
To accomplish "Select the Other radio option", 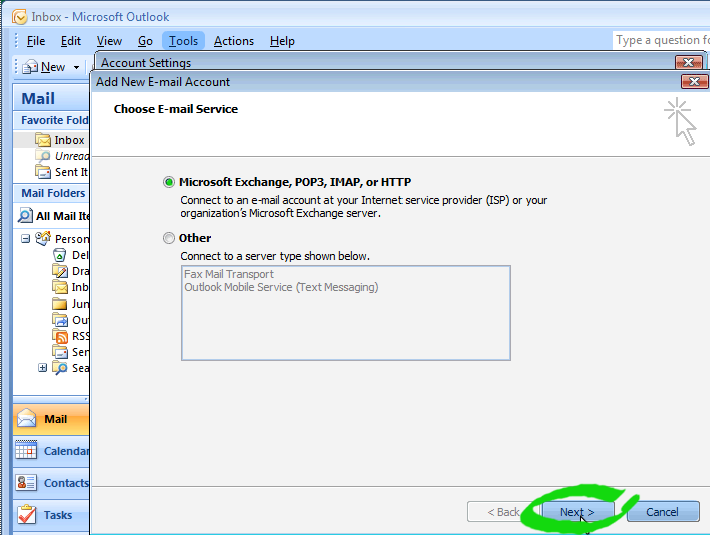I will [169, 238].
